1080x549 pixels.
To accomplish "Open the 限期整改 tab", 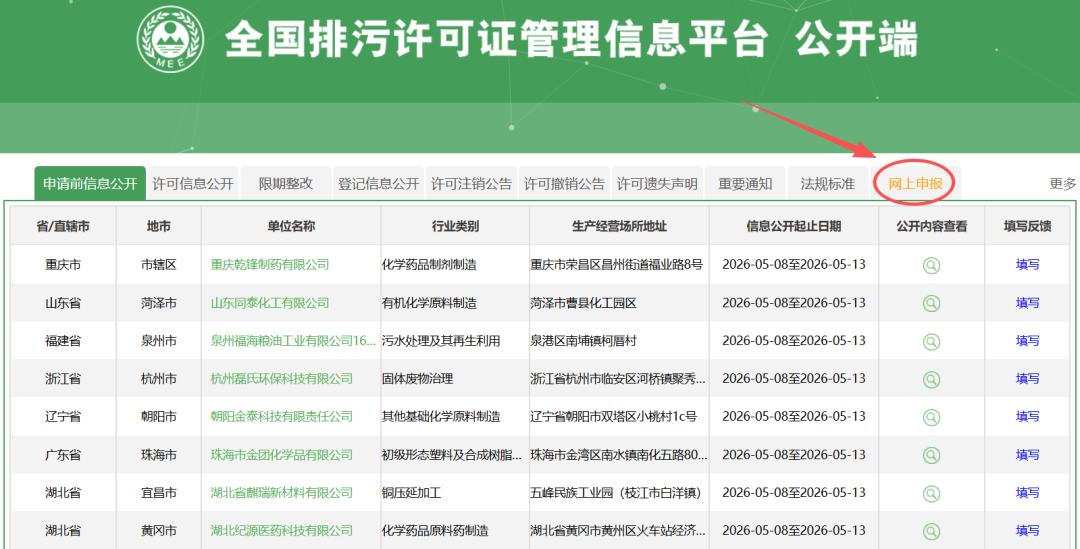I will 286,184.
